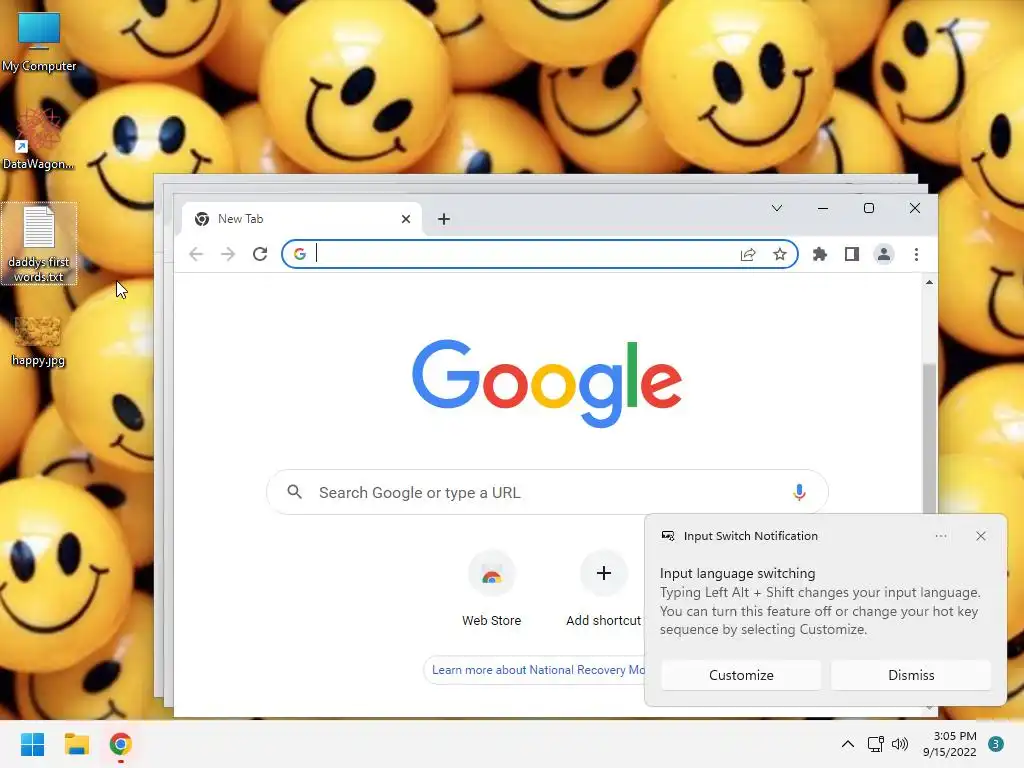Open the Chrome Extensions puzzle icon
The width and height of the screenshot is (1024, 768).
820,254
